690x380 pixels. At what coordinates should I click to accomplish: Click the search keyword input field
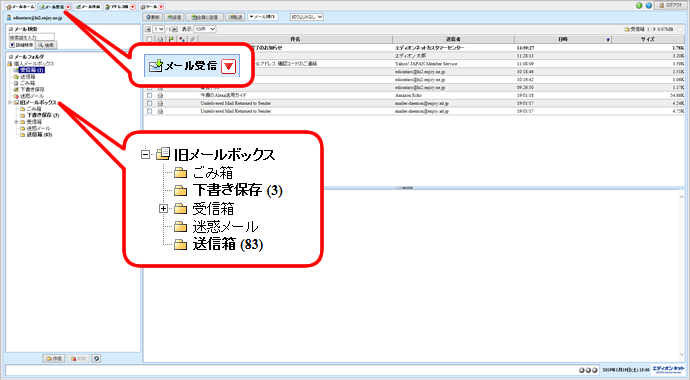click(32, 37)
